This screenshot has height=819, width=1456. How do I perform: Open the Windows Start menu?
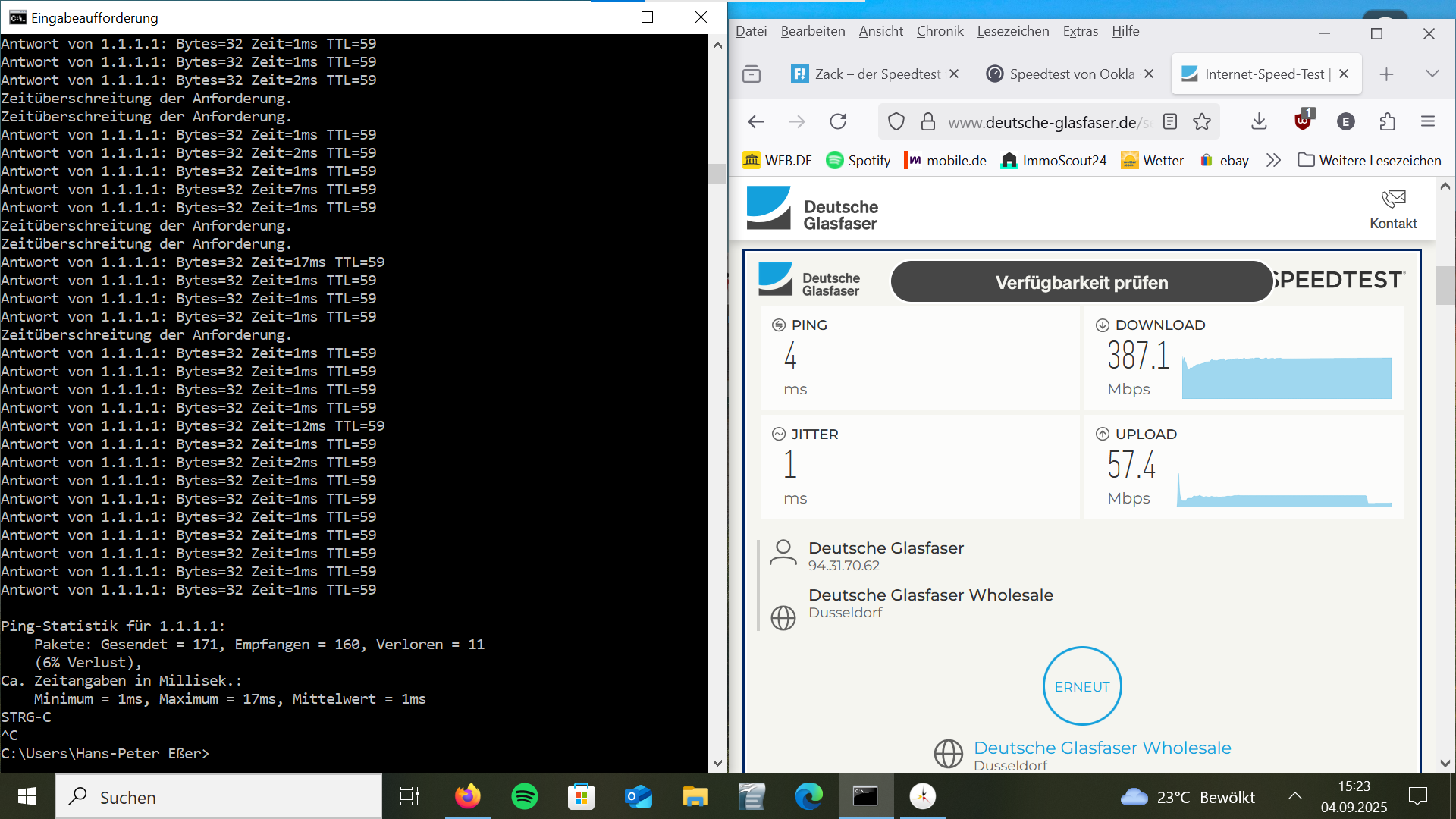point(27,796)
